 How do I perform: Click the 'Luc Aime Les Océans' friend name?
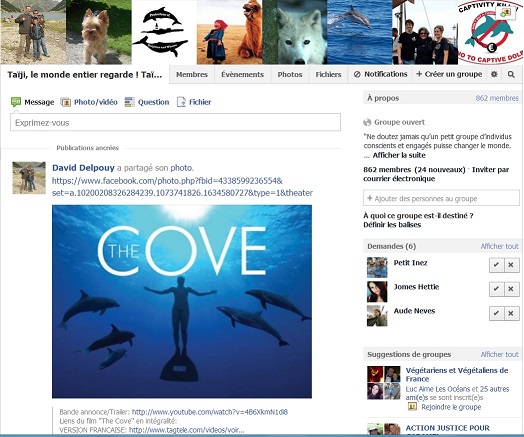coord(438,389)
